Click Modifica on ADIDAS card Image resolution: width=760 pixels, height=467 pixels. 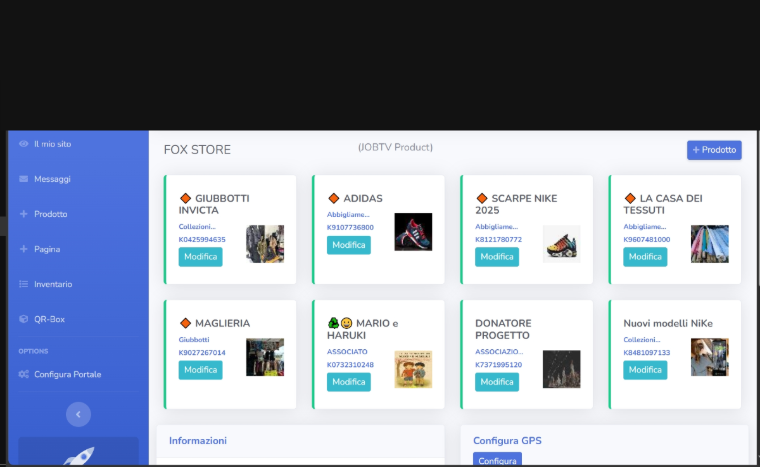point(348,245)
